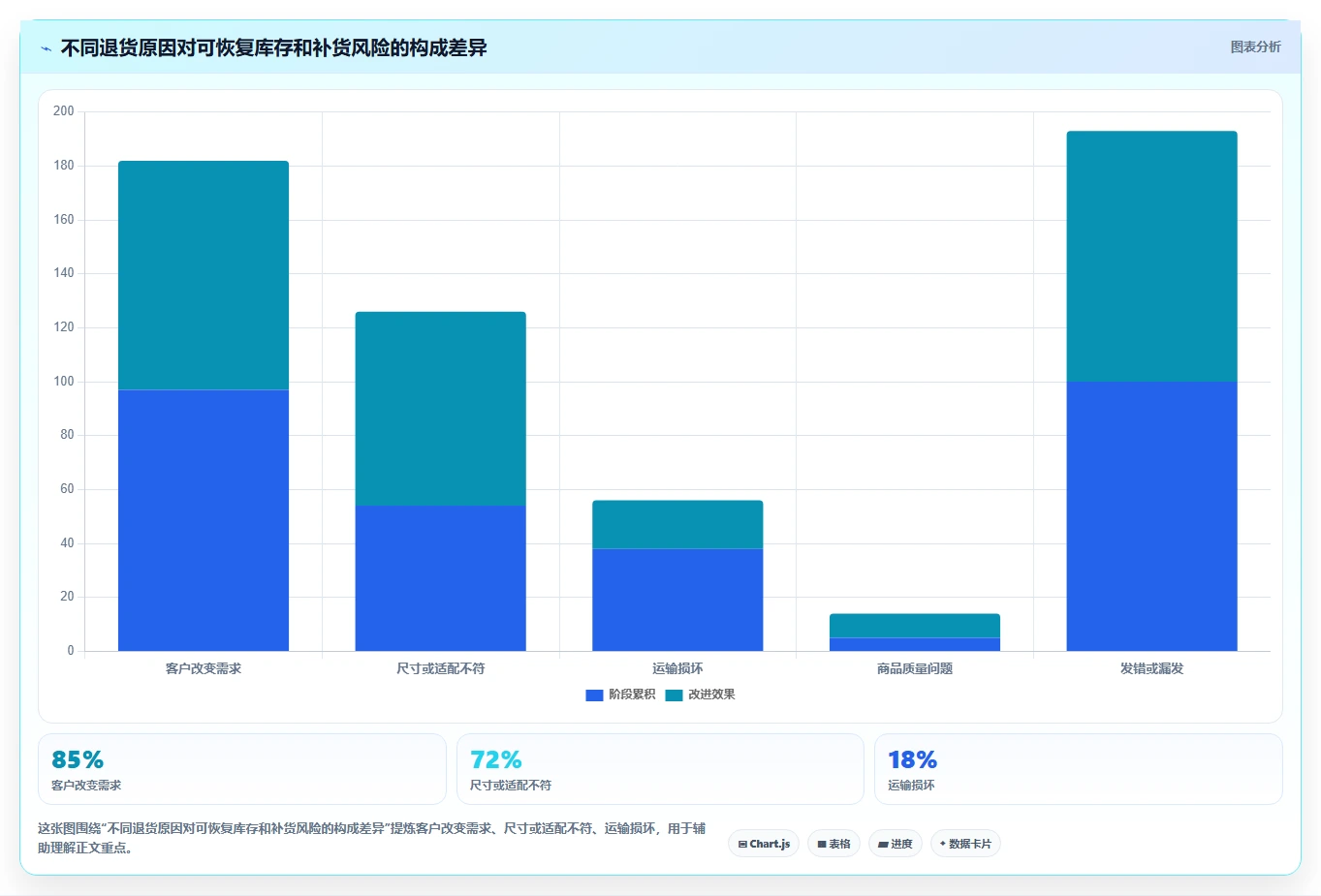Viewport: 1321px width, 896px height.
Task: Click the blue 阶段累积 legend color box
Action: pos(594,695)
